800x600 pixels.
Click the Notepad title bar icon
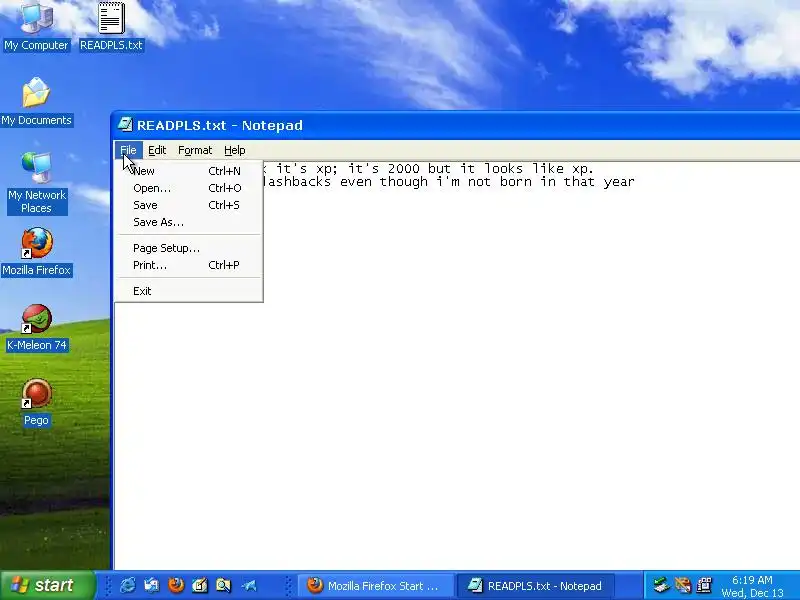pos(125,124)
